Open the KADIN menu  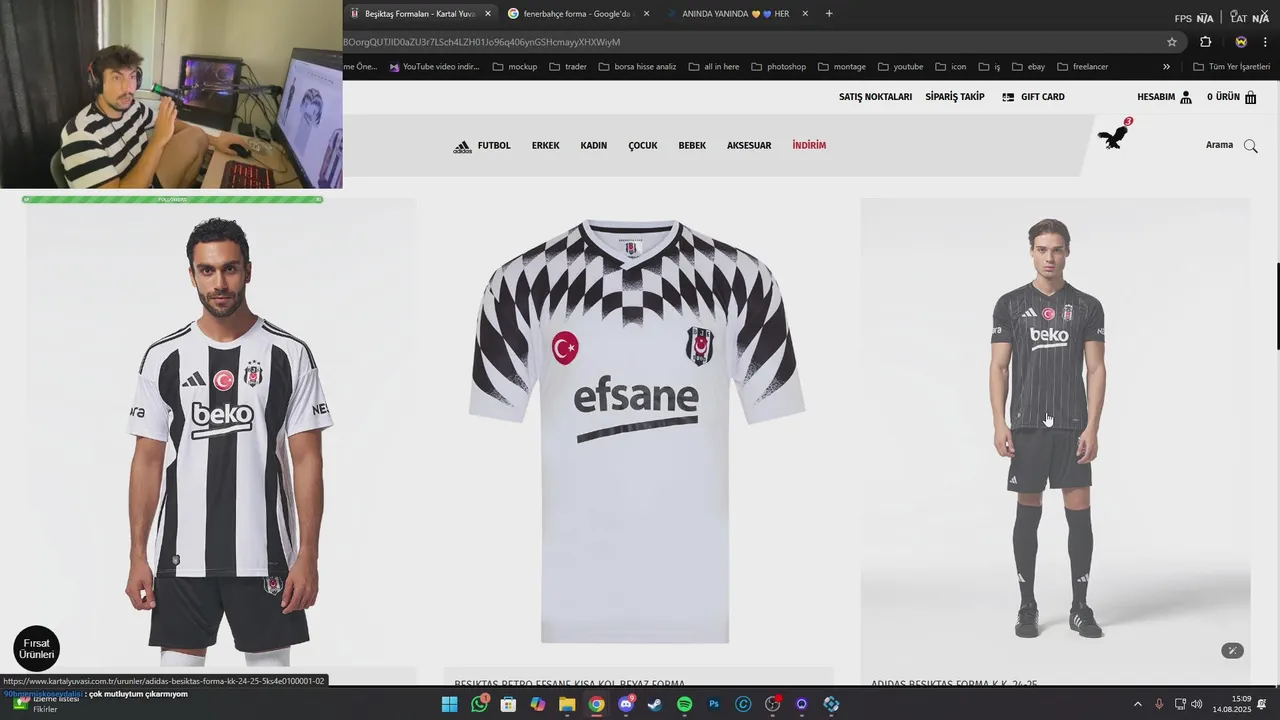point(594,146)
